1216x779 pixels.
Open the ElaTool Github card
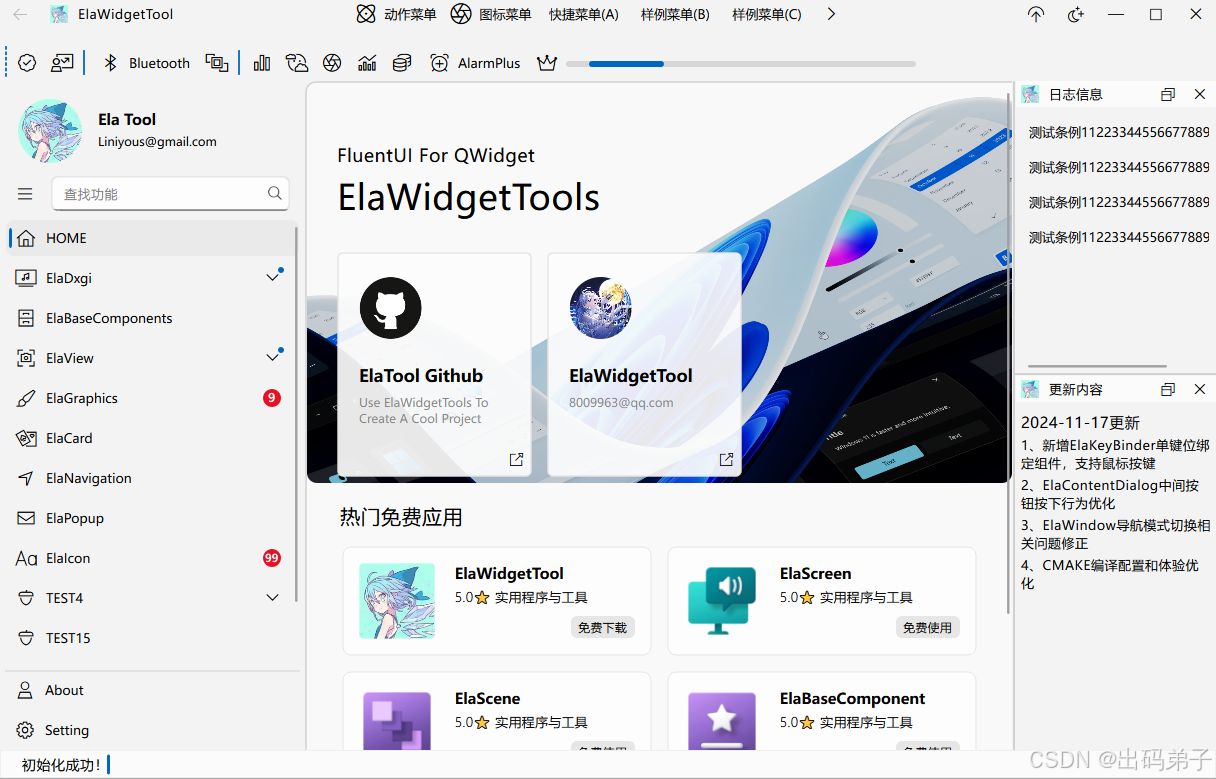tap(434, 364)
